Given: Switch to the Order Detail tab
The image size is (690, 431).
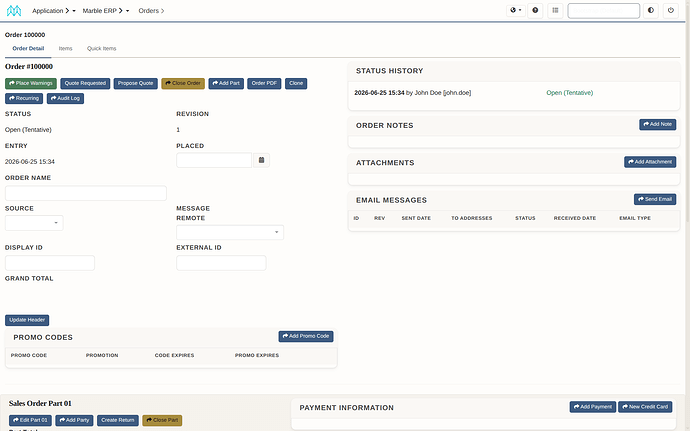Looking at the screenshot, I should pos(28,48).
